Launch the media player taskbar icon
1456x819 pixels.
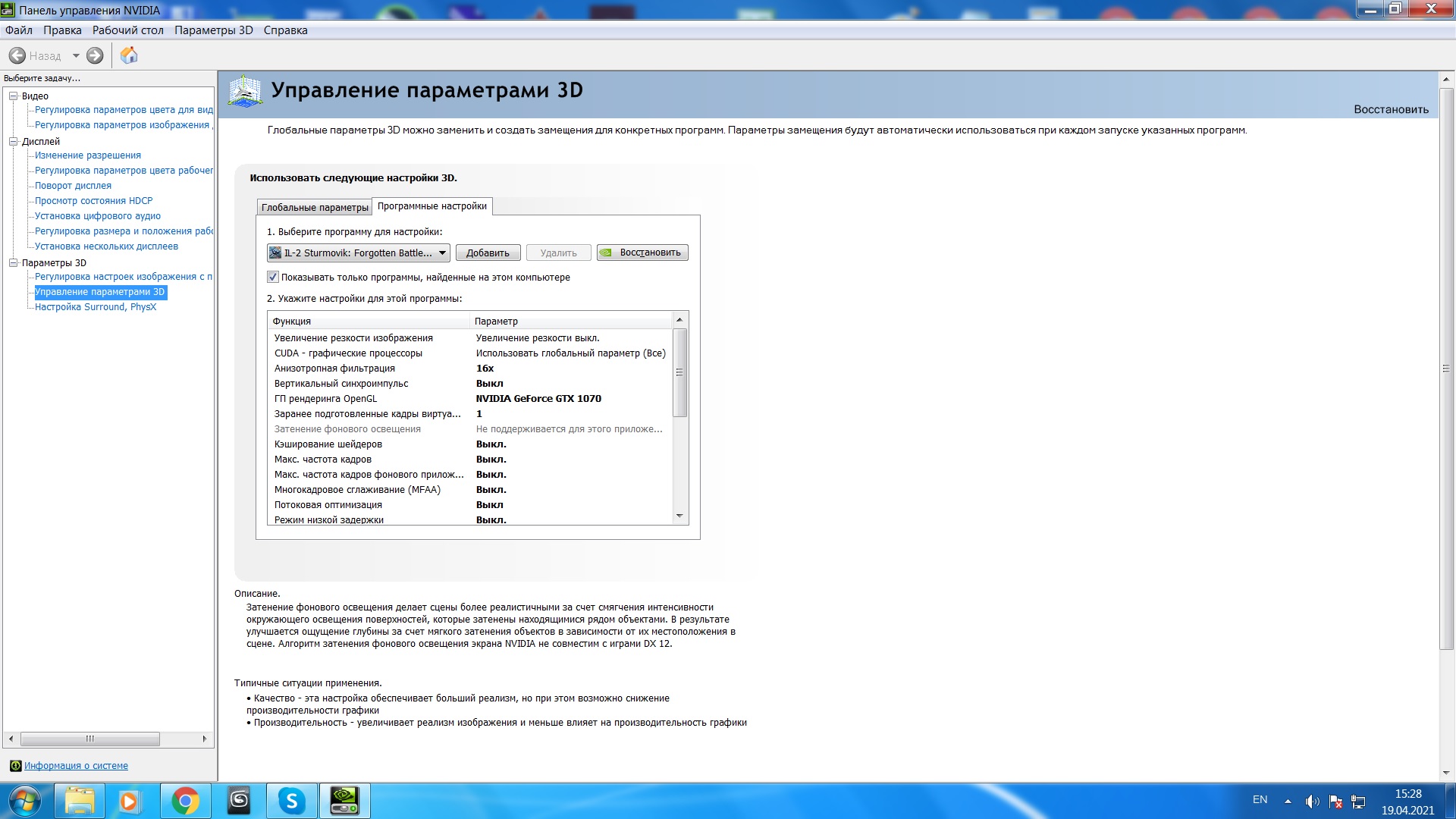129,802
